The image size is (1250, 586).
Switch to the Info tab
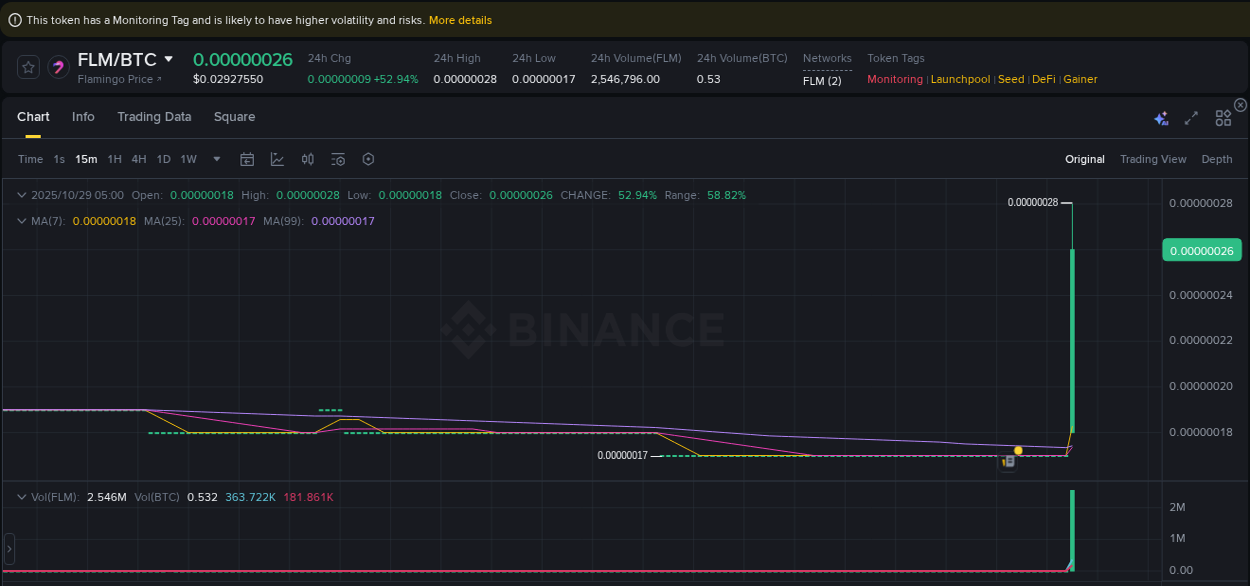[x=83, y=117]
